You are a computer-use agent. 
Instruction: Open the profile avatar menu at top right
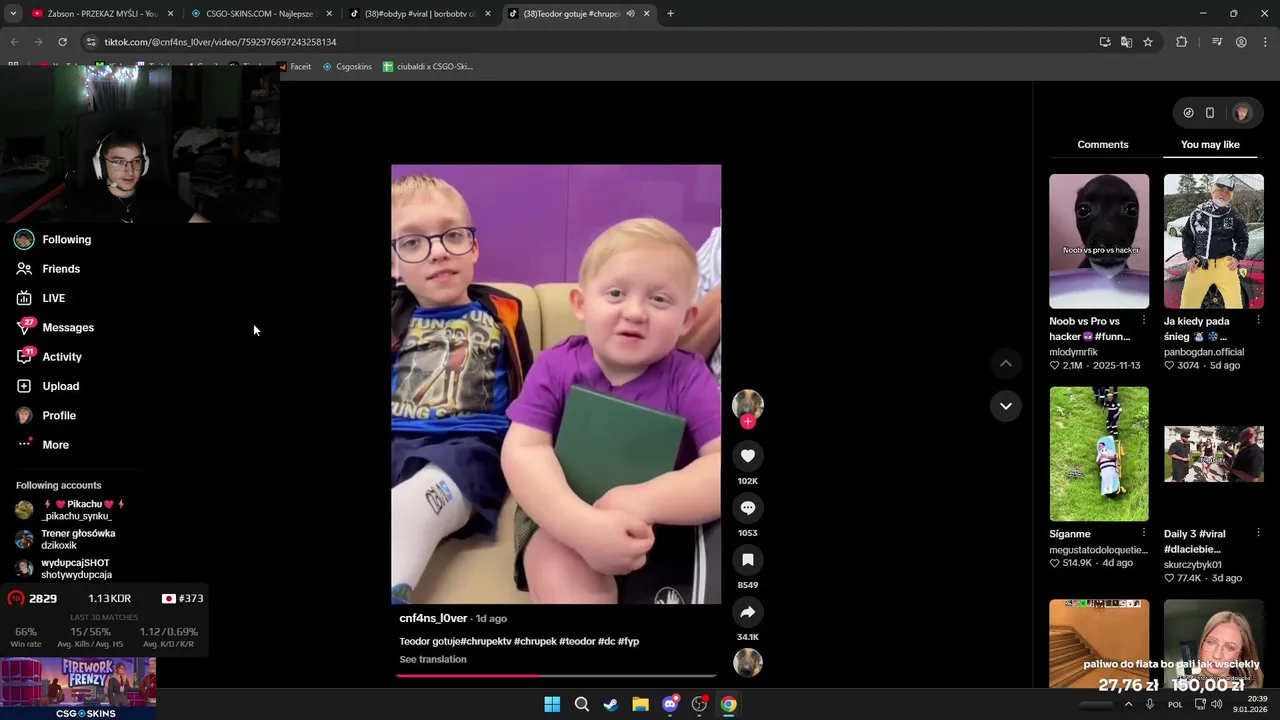click(x=1242, y=113)
